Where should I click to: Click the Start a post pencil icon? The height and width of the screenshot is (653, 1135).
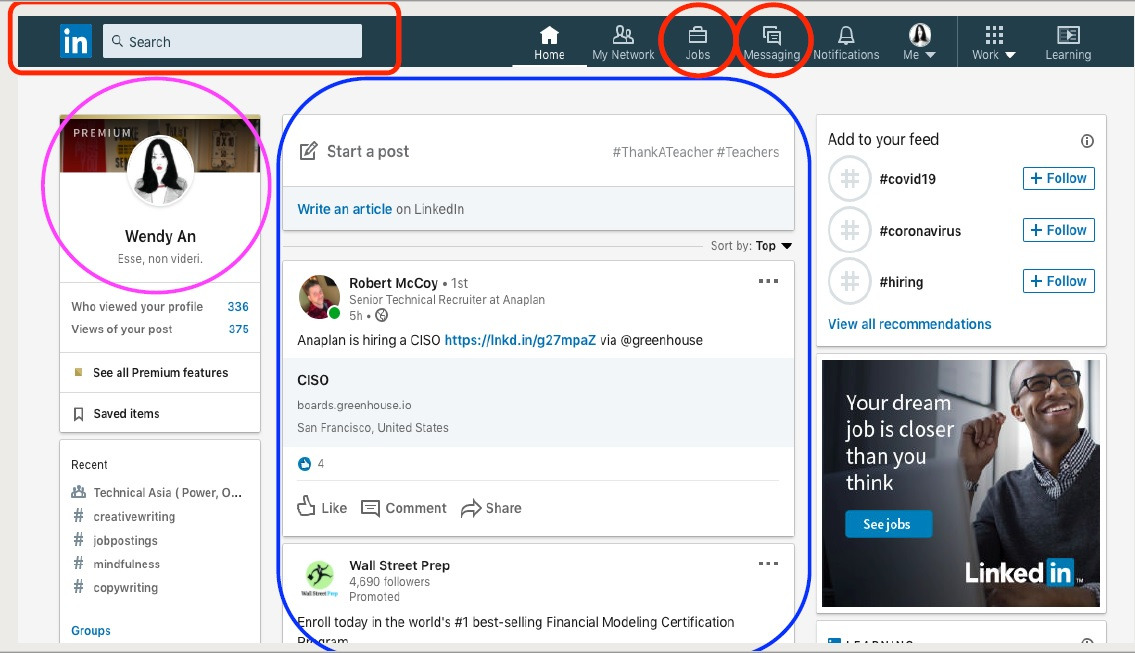[308, 151]
